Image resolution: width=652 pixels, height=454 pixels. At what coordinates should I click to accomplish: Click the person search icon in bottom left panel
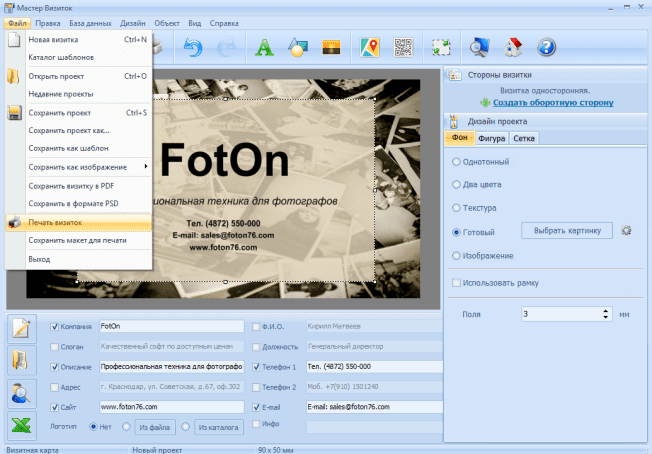(22, 393)
